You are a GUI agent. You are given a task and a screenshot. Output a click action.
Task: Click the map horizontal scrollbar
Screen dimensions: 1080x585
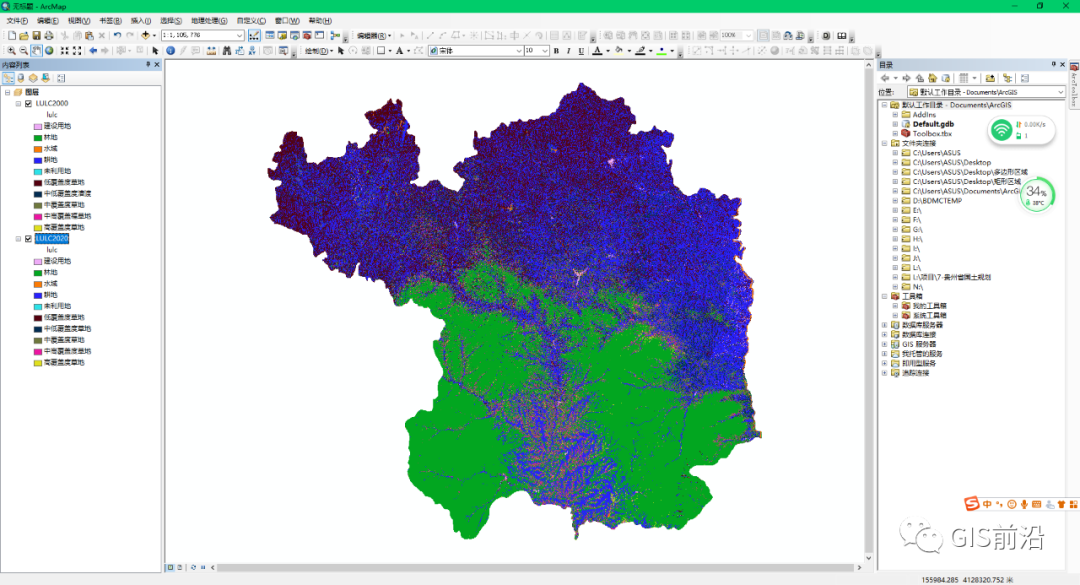pyautogui.click(x=535, y=567)
